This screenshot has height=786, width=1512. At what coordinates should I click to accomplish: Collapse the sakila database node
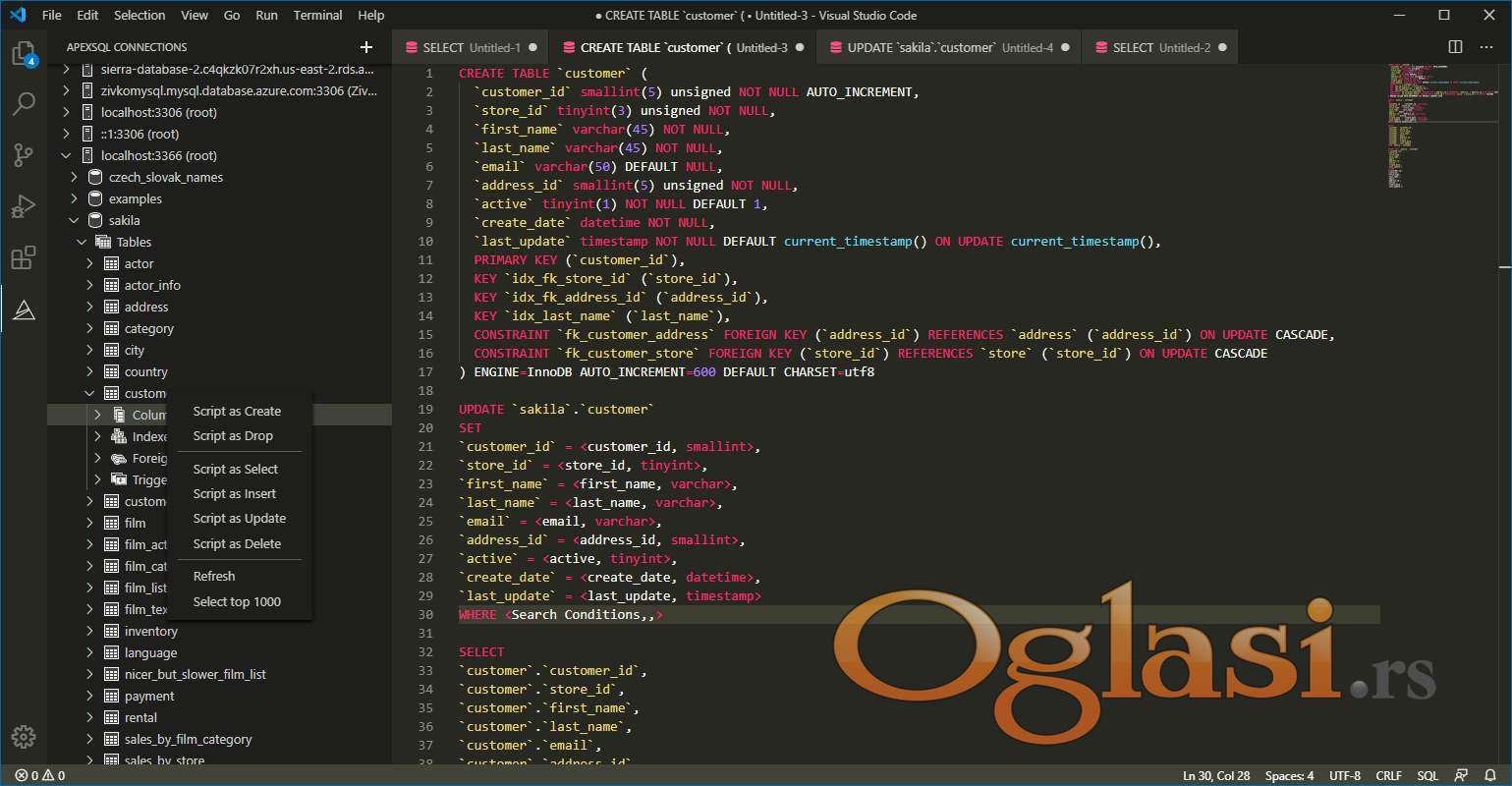75,220
